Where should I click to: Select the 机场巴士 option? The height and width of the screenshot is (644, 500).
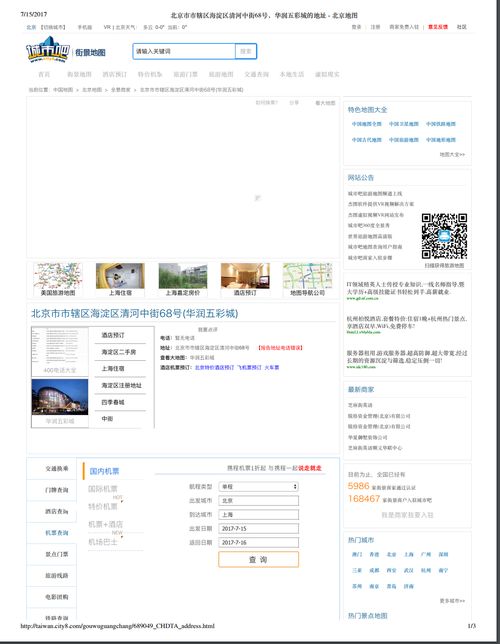(x=103, y=542)
